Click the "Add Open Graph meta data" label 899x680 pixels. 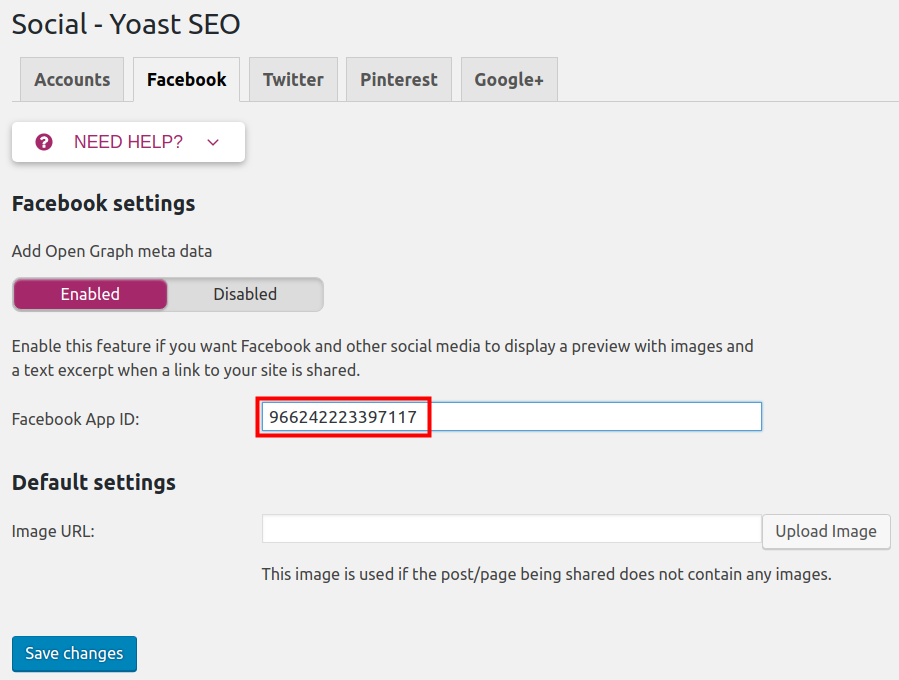112,251
